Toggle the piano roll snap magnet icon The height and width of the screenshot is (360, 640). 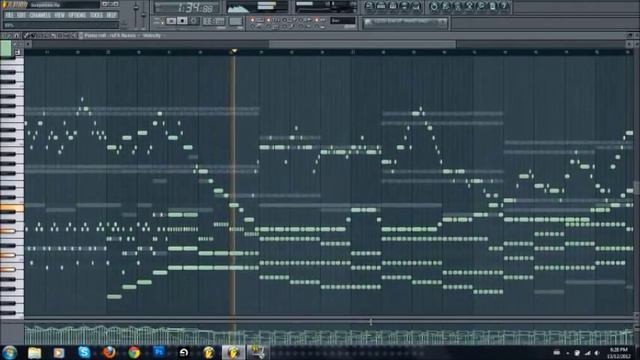coord(17,36)
